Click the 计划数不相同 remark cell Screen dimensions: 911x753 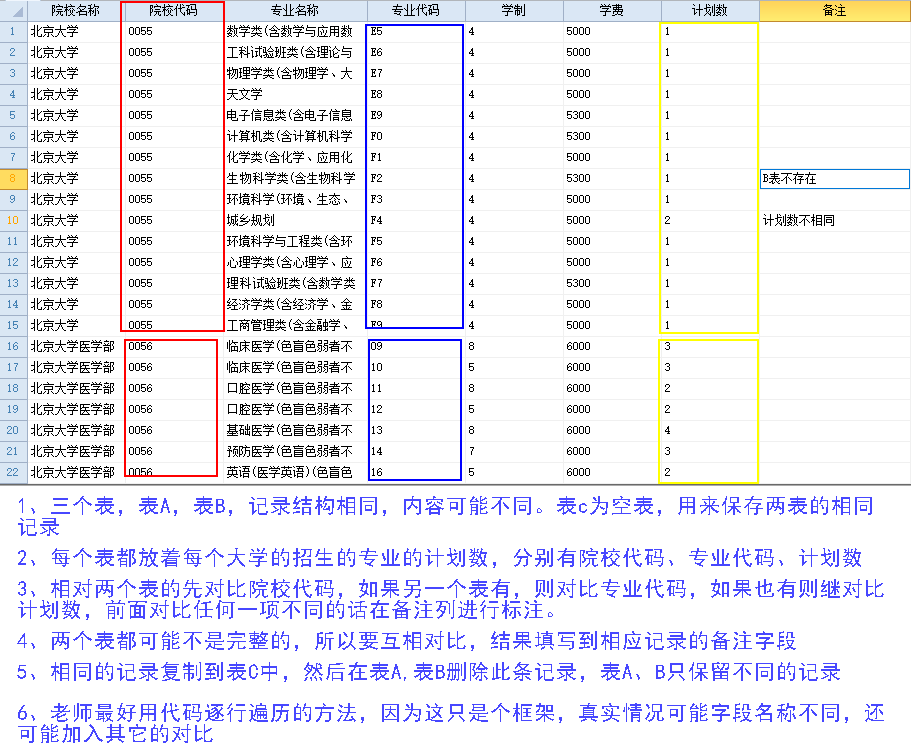coord(835,220)
